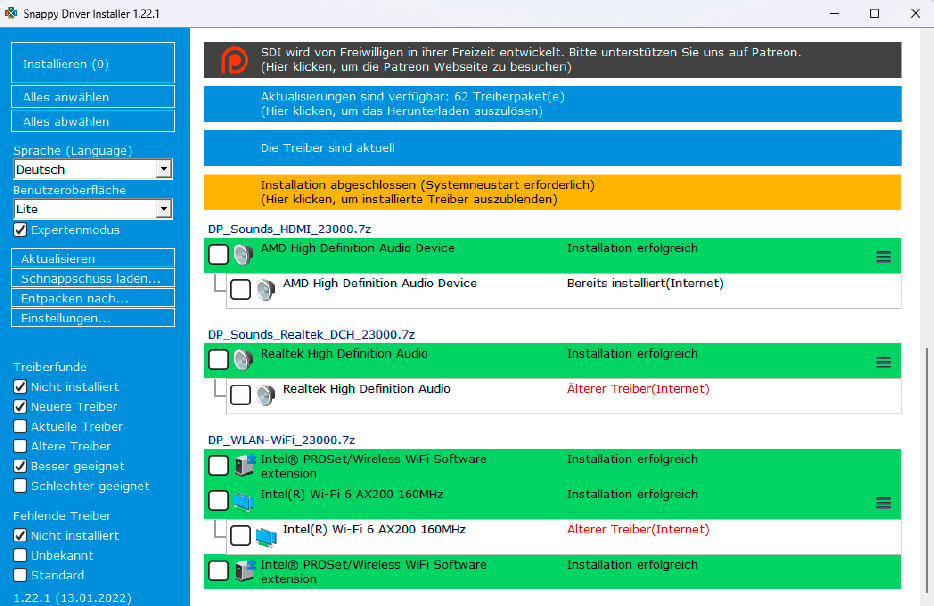Click speaker icon of Realtek driver marked Installation erfolgreich
The width and height of the screenshot is (934, 606).
click(x=243, y=360)
